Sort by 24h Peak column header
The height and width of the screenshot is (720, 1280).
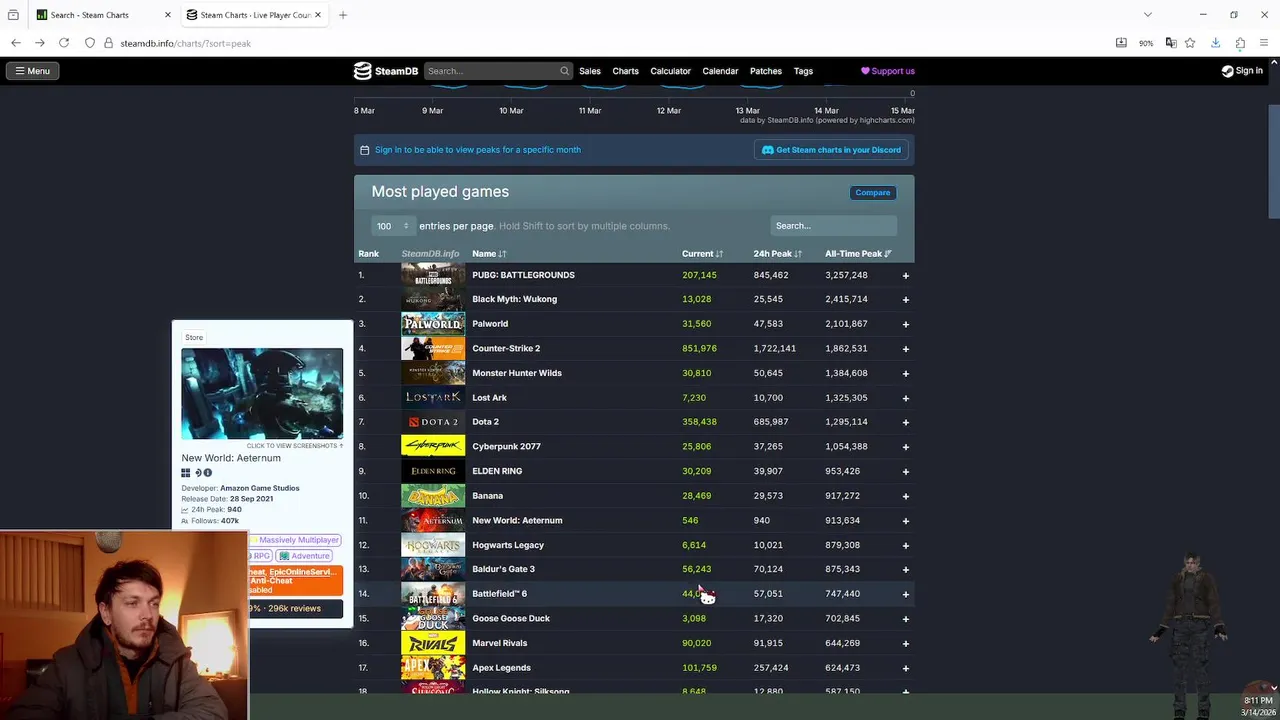point(777,254)
